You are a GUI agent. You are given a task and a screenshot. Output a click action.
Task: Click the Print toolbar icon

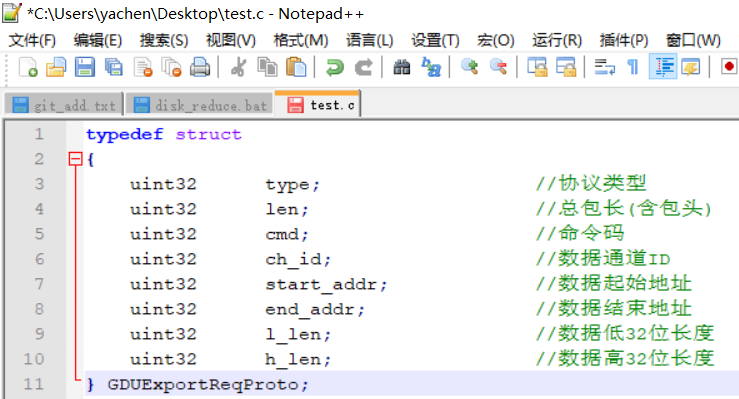(200, 67)
